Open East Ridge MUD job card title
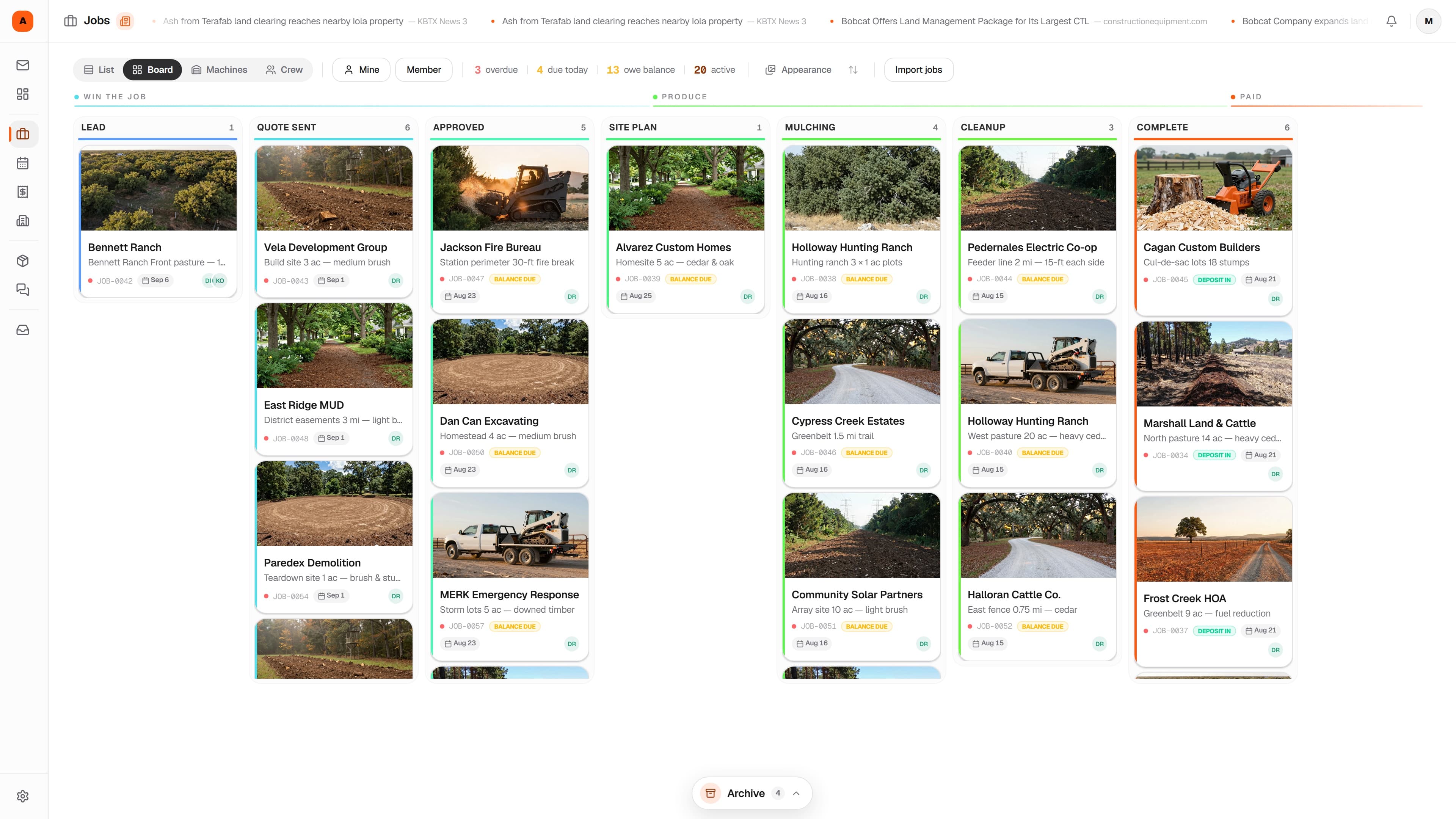1456x819 pixels. pyautogui.click(x=303, y=405)
